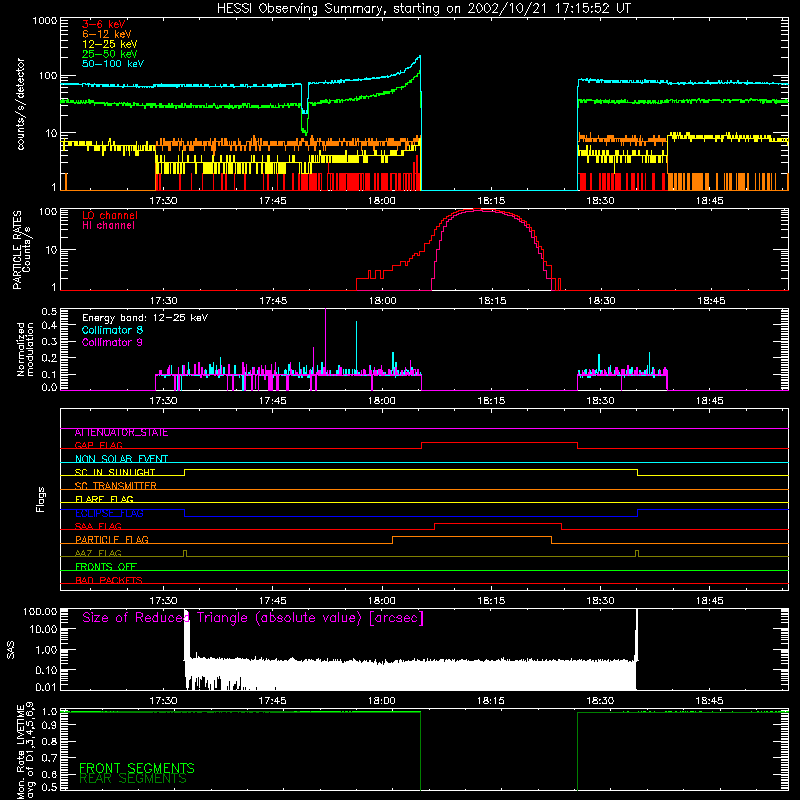Viewport: 800px width, 800px height.
Task: Click the 1.0 y-axis value on livetime plot
Action: tap(49, 711)
